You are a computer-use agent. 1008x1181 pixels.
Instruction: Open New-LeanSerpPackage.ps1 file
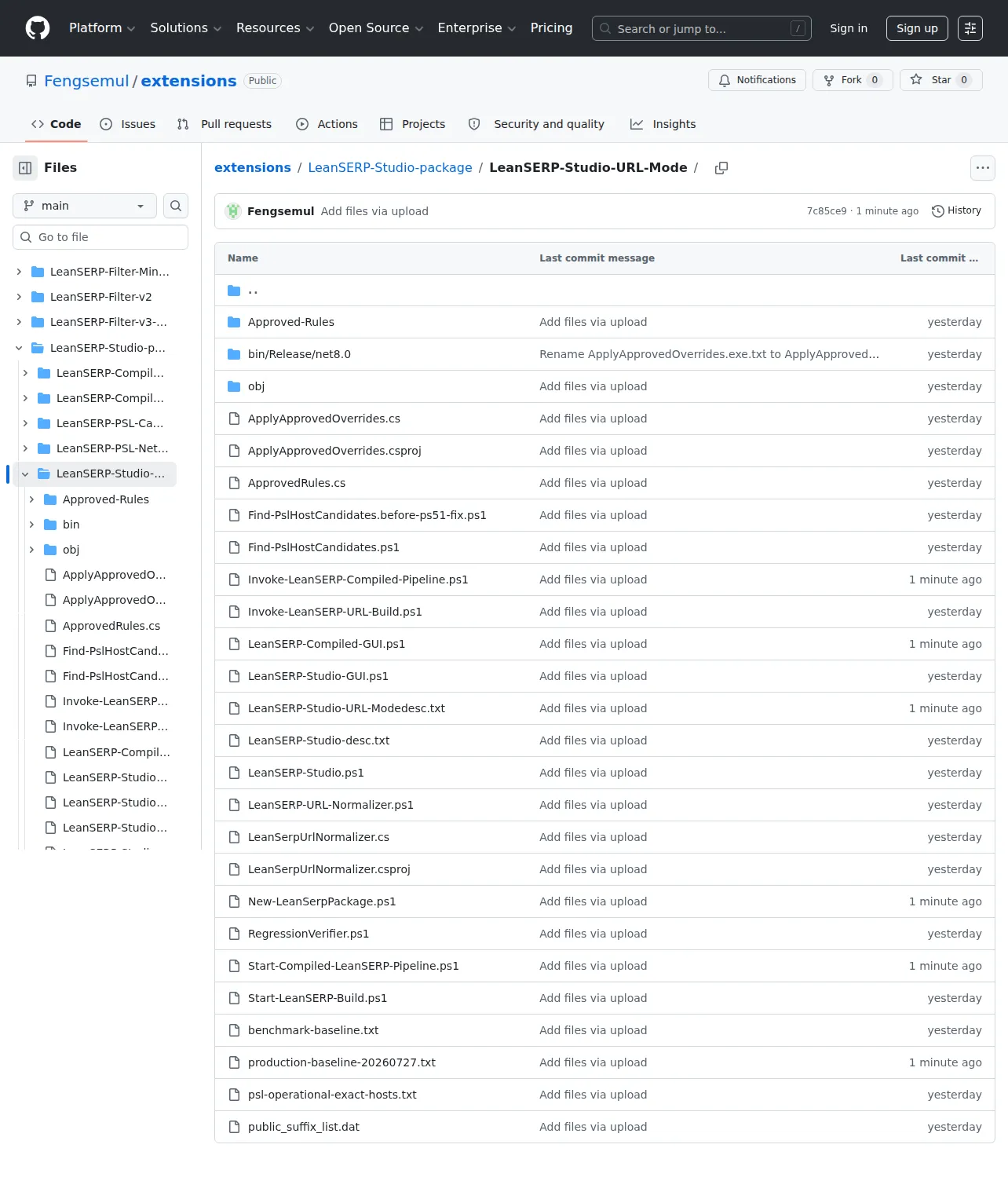pyautogui.click(x=322, y=901)
